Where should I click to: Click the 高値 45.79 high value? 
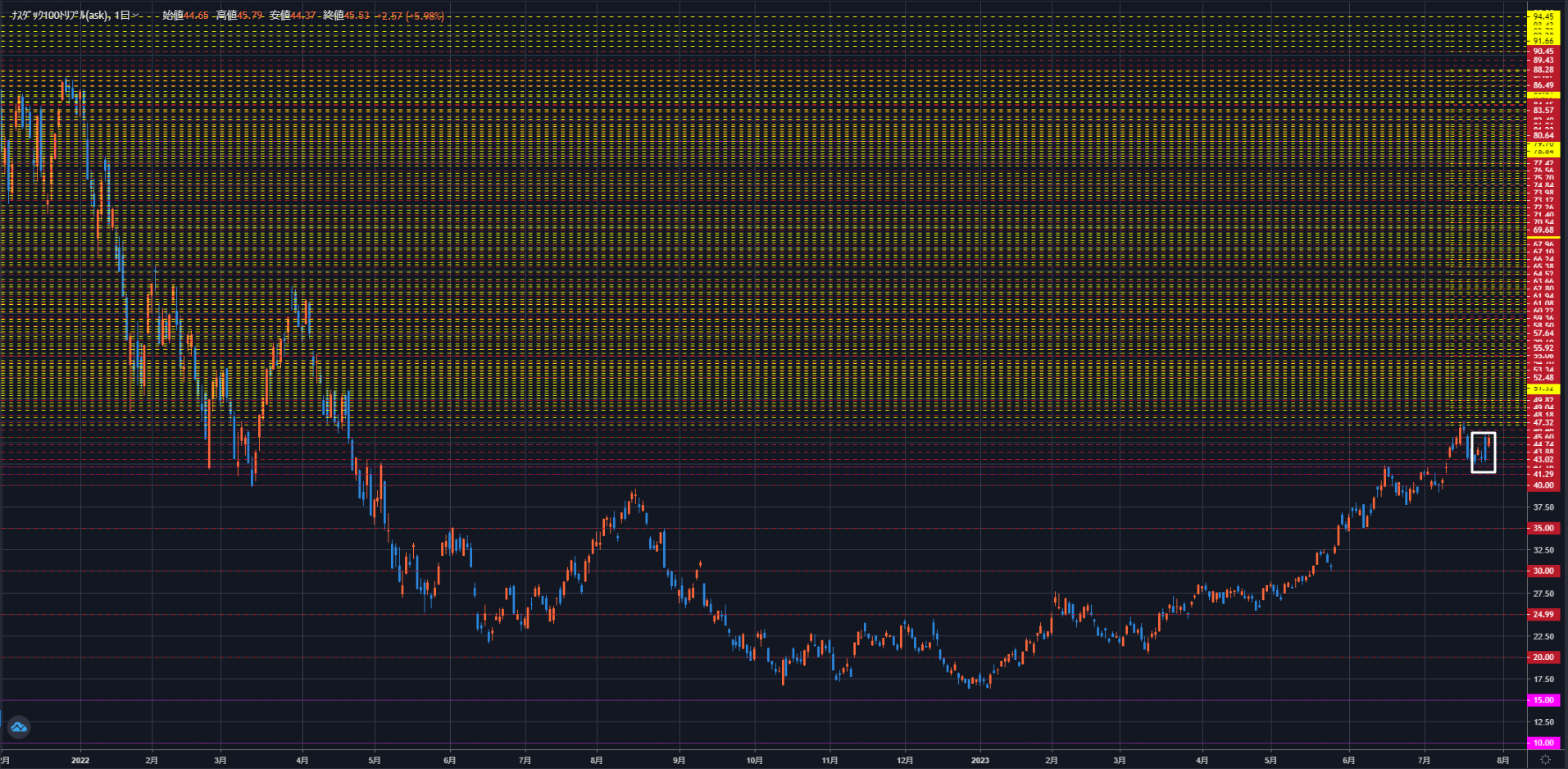click(x=239, y=16)
